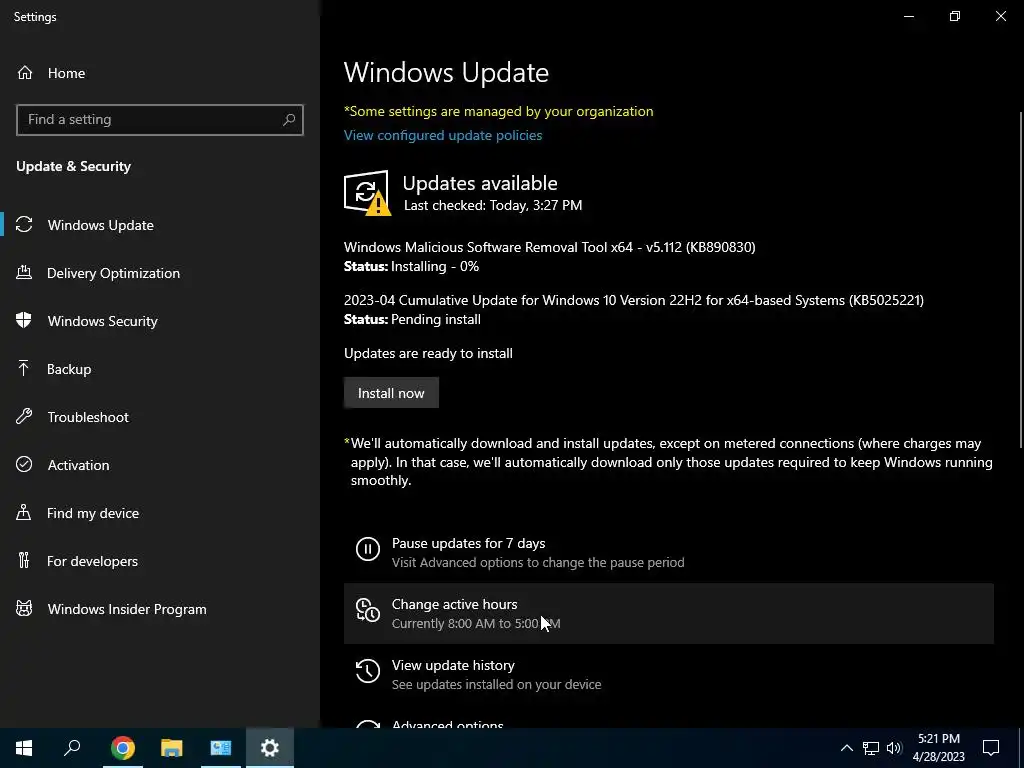The width and height of the screenshot is (1024, 768).
Task: Click the Status: Pending install text
Action: tap(412, 319)
